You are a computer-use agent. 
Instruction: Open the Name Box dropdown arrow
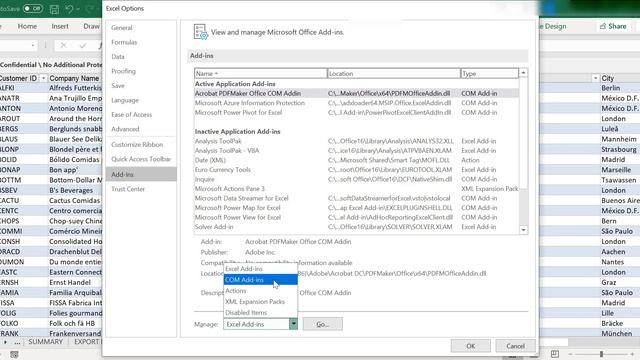[x=33, y=45]
